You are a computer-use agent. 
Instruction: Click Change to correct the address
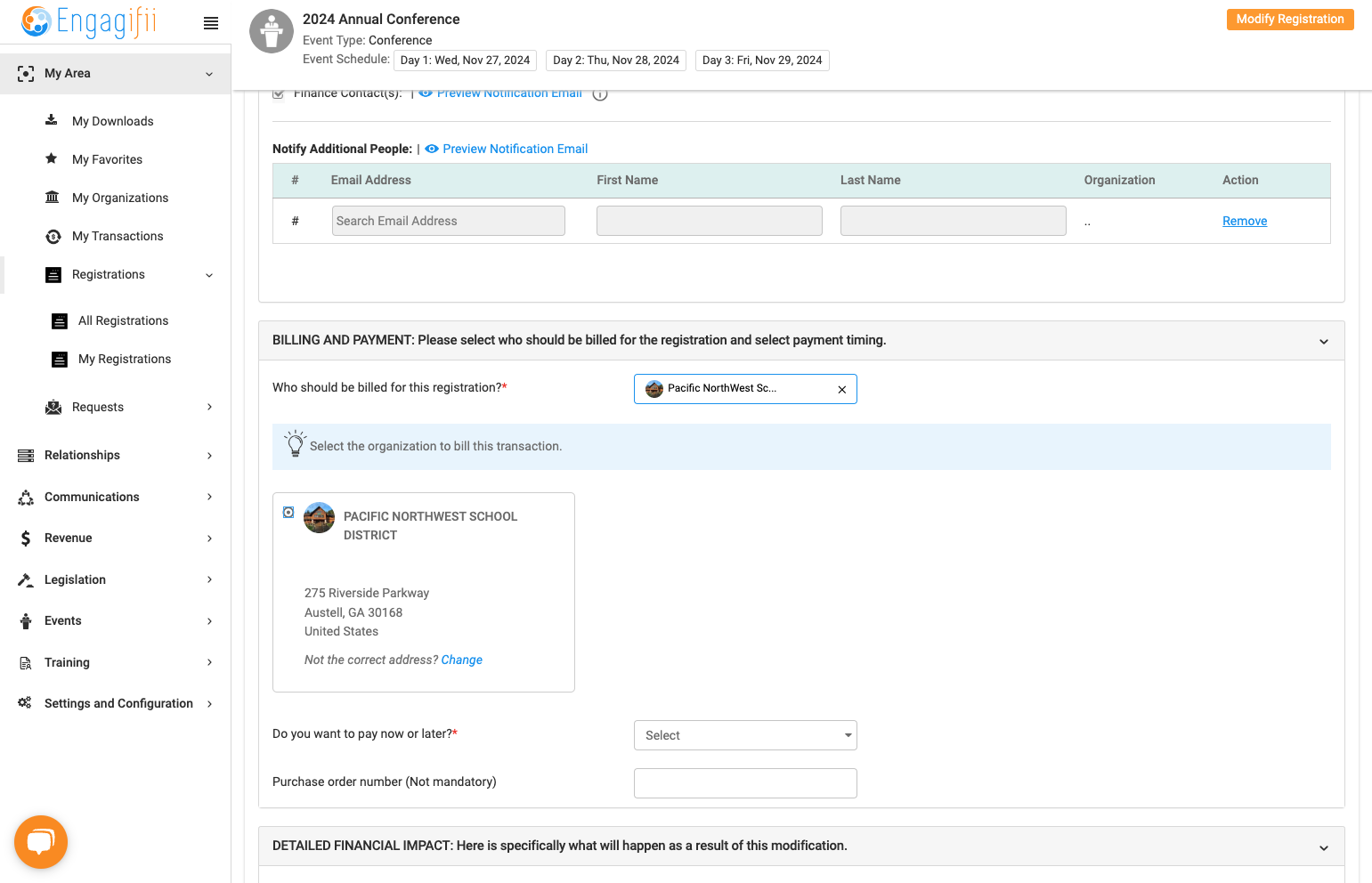pyautogui.click(x=462, y=660)
